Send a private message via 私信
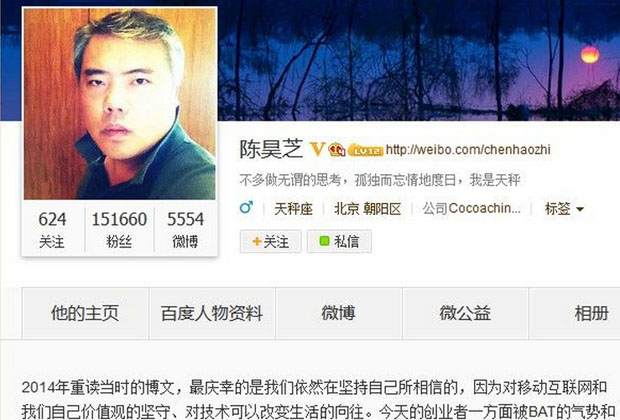This screenshot has height=420, width=620. (339, 241)
